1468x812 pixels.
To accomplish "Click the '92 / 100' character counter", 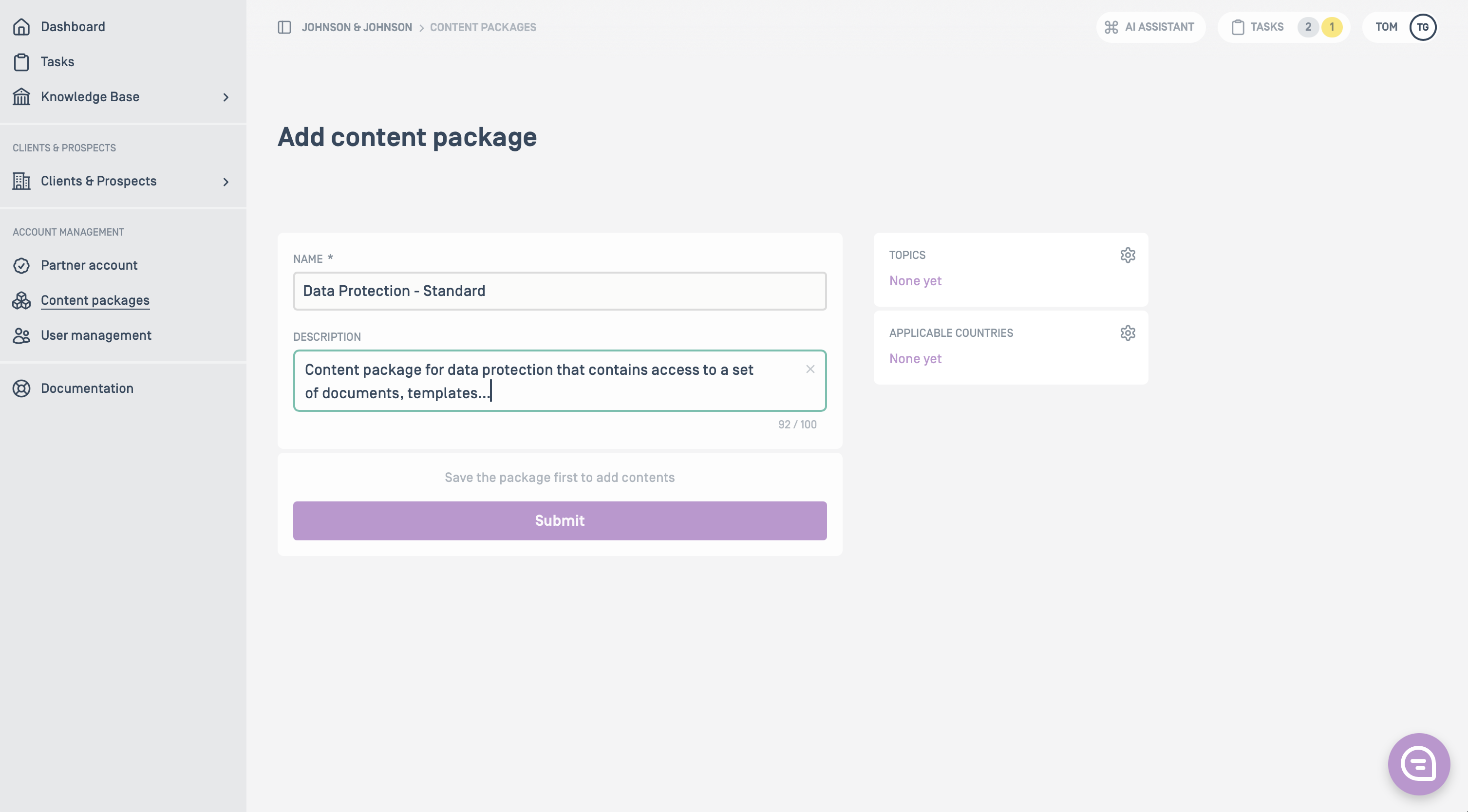I will pos(797,425).
